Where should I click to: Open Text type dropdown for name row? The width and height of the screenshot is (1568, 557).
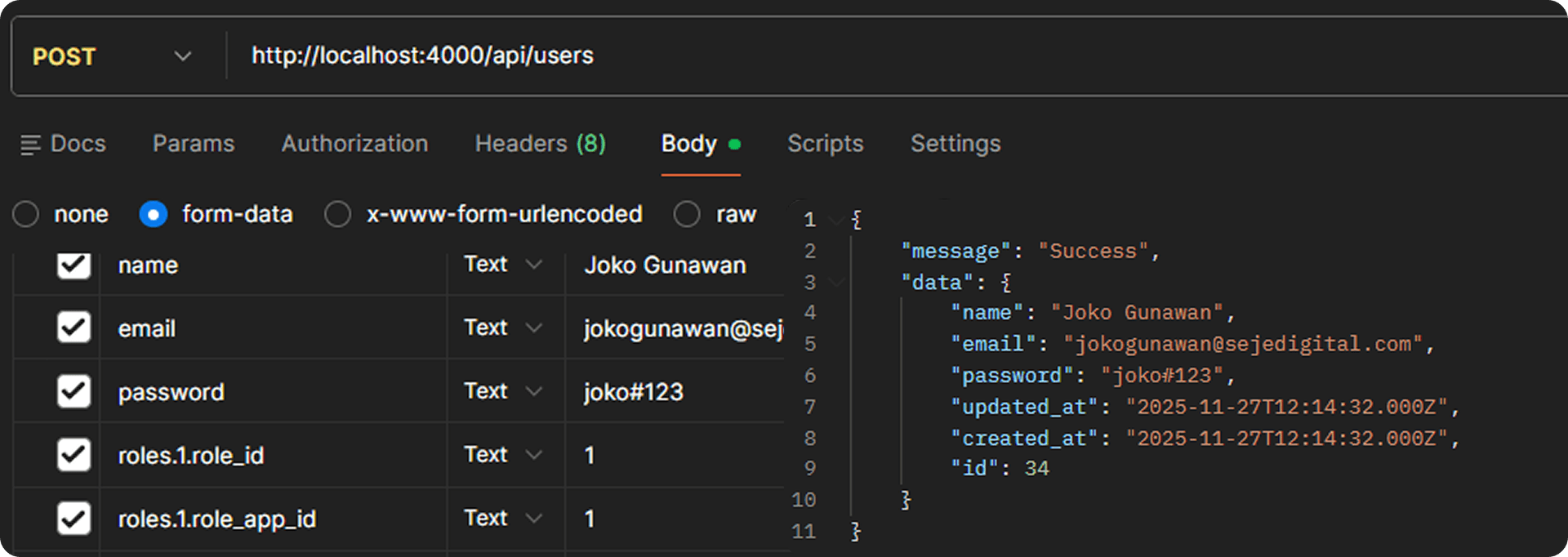click(x=503, y=265)
